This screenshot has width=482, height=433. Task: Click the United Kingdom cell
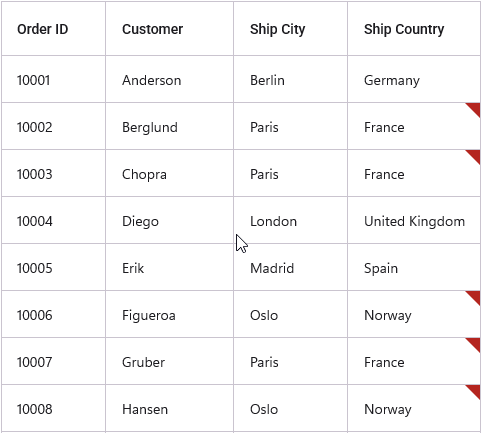click(x=414, y=220)
